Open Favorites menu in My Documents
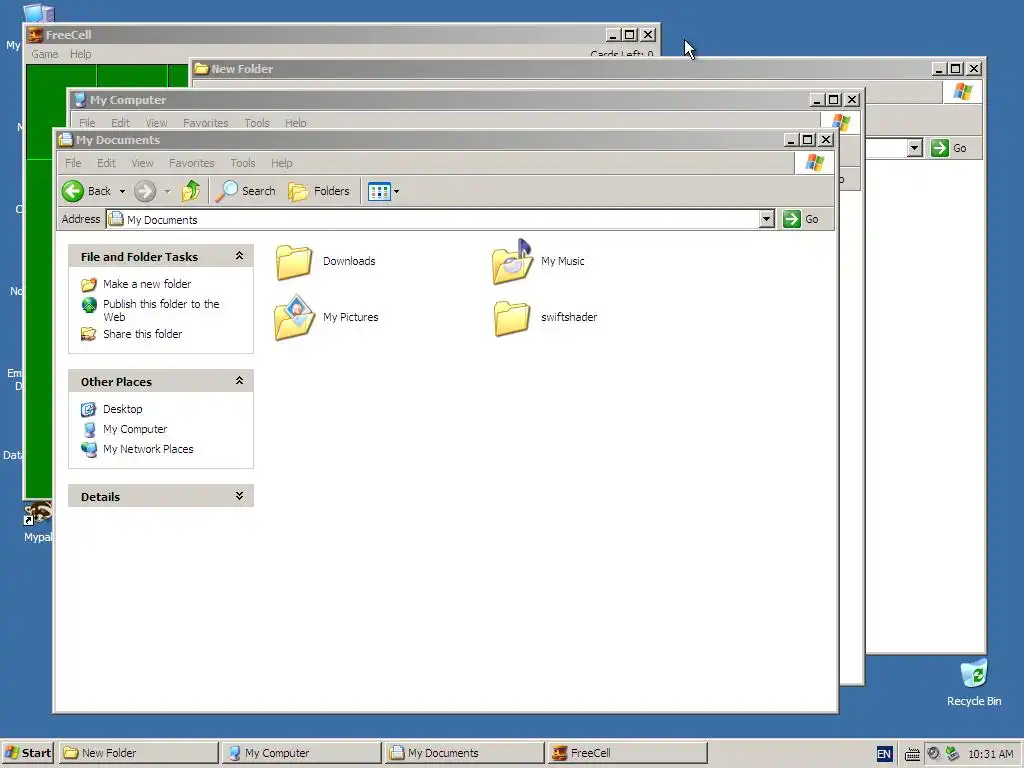Image resolution: width=1024 pixels, height=768 pixels. [191, 163]
